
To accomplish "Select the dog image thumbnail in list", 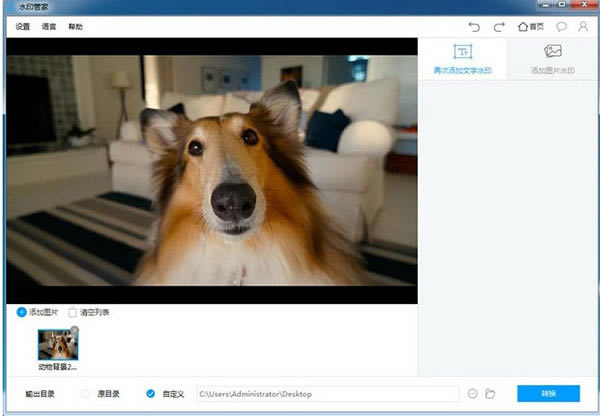I will pos(57,346).
